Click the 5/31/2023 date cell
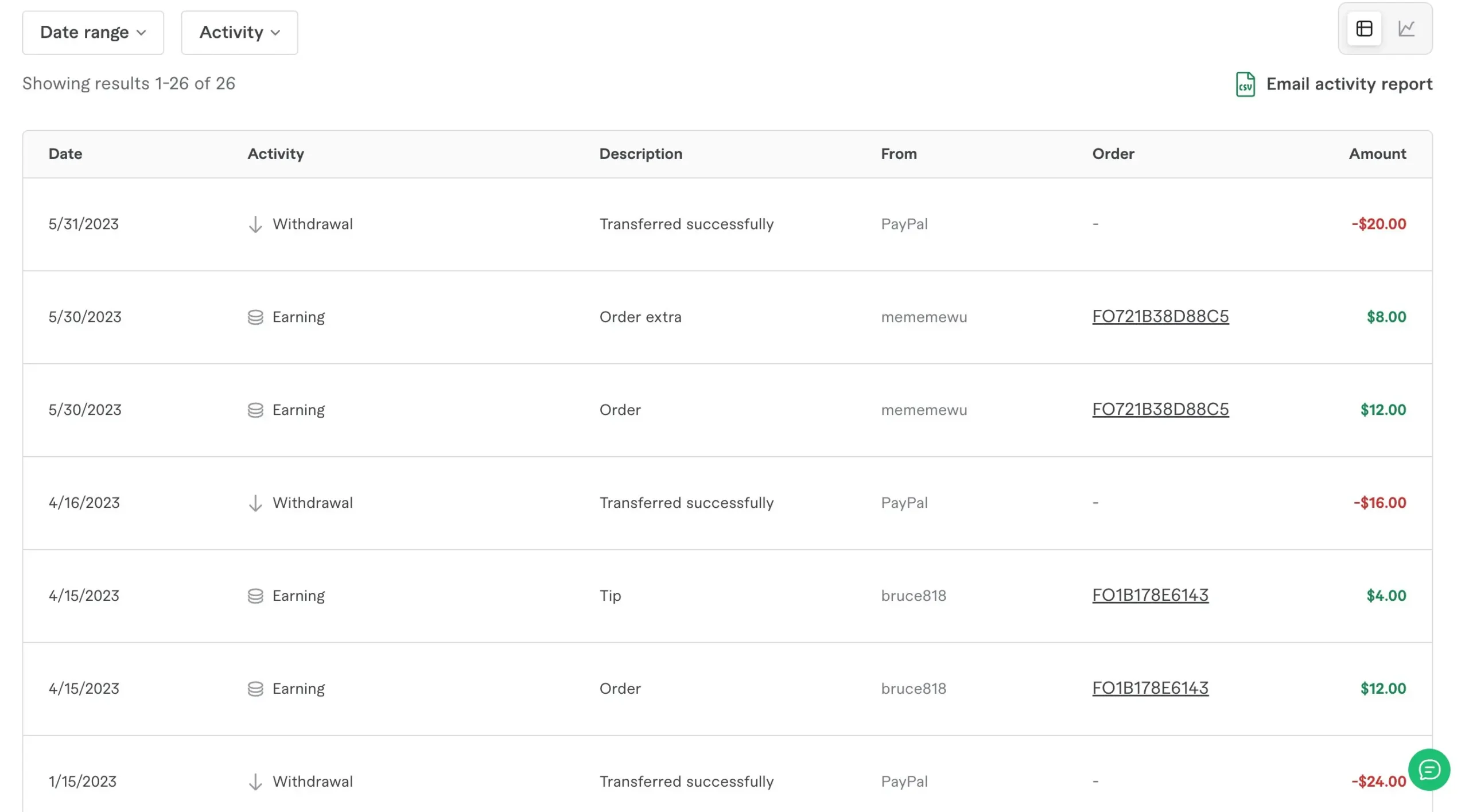Screen dimensions: 1469x812 coord(84,224)
